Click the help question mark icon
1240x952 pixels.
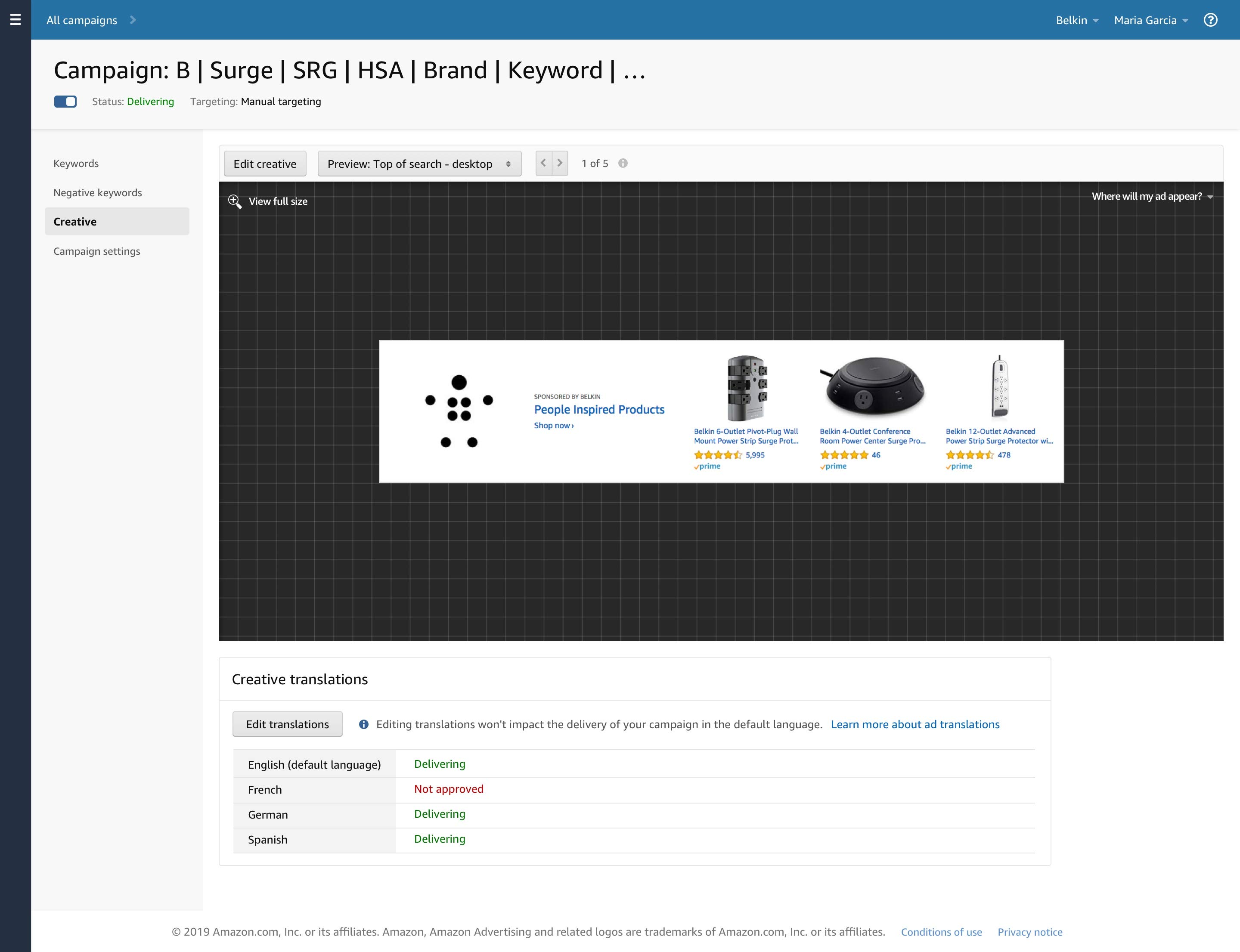coord(1211,20)
